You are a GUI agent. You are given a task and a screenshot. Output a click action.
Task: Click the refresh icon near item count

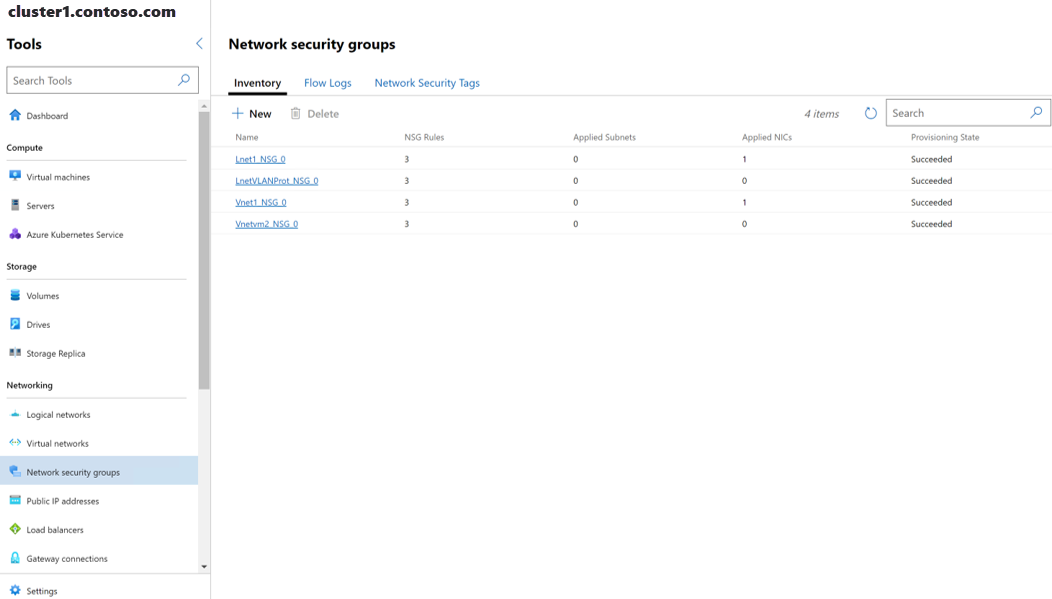(870, 113)
